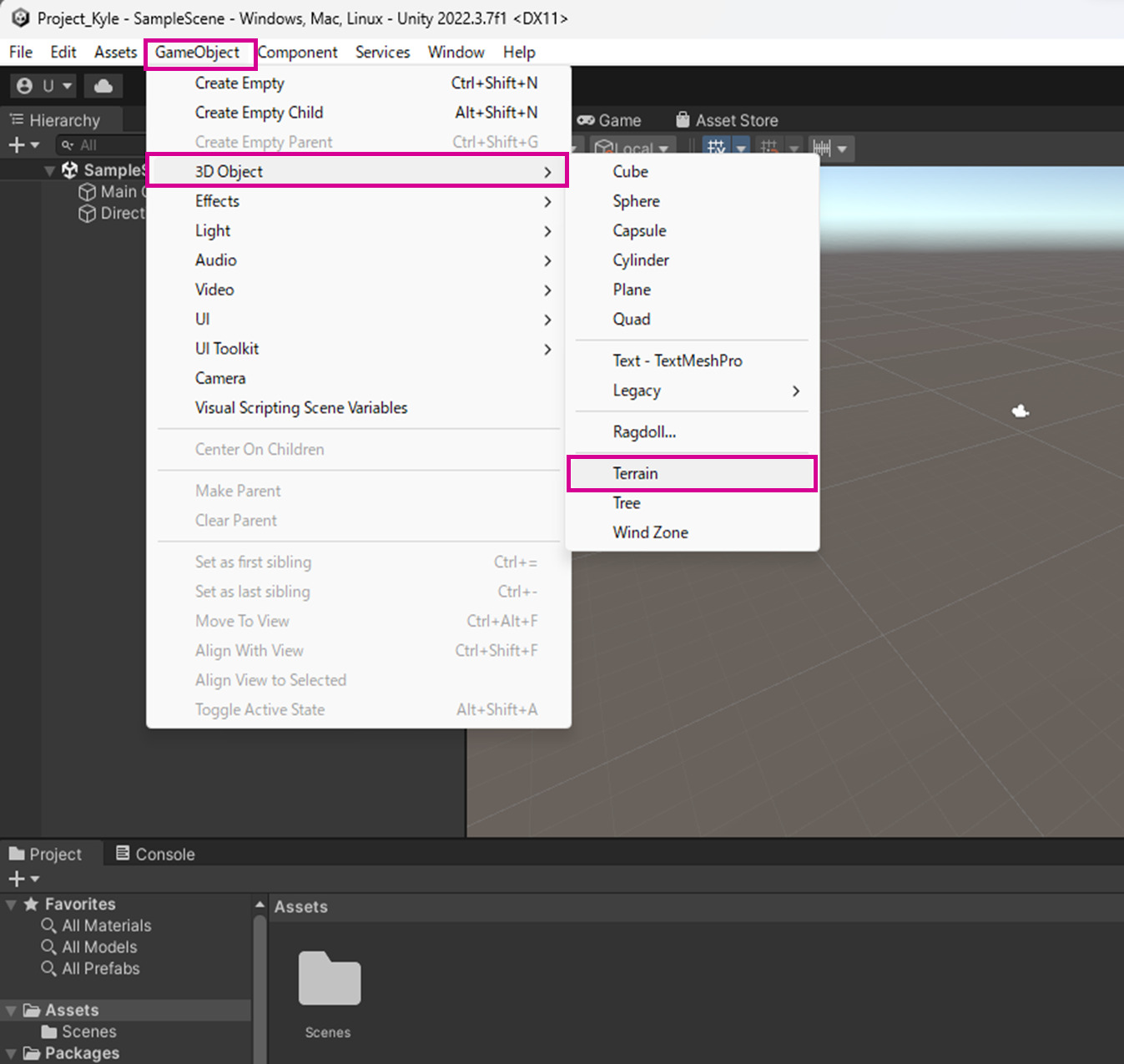Click the cloud services icon
1124x1064 pixels.
pyautogui.click(x=103, y=86)
